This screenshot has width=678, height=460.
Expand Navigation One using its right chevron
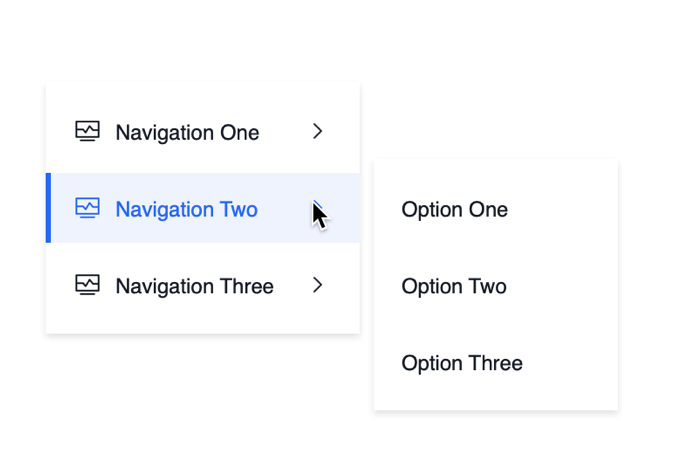[318, 131]
